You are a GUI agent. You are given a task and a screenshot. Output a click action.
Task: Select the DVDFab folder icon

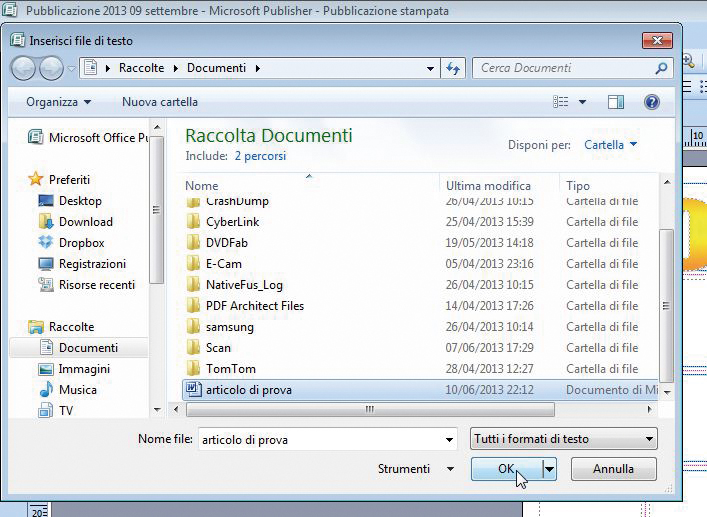pyautogui.click(x=193, y=242)
